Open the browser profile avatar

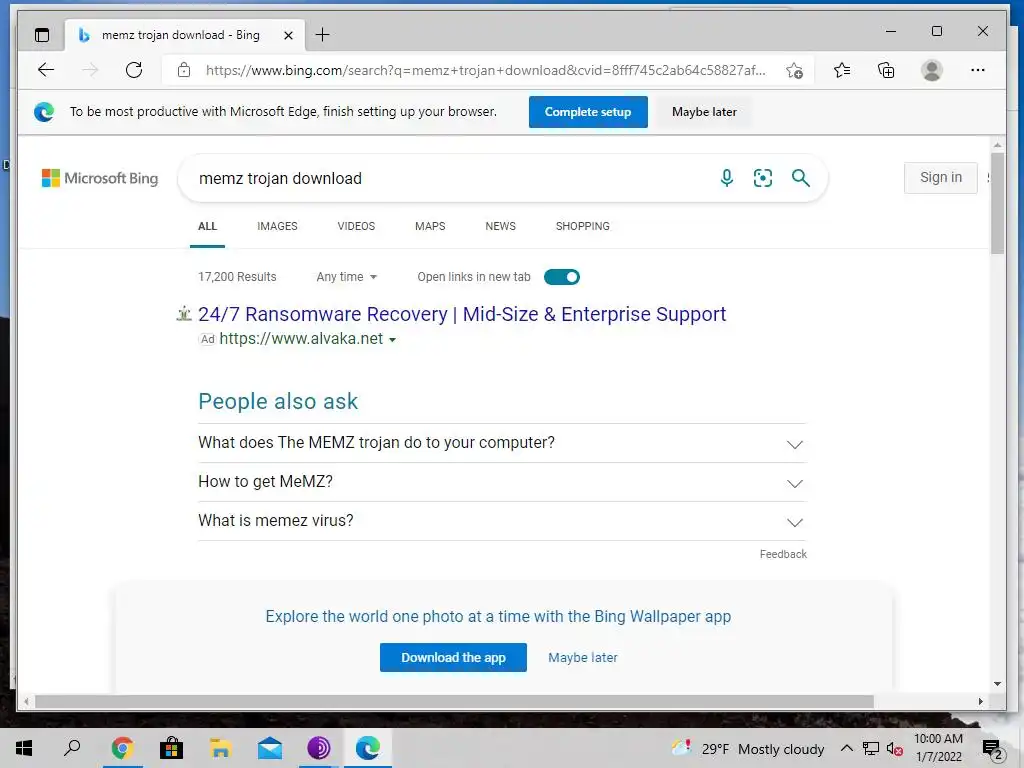931,70
